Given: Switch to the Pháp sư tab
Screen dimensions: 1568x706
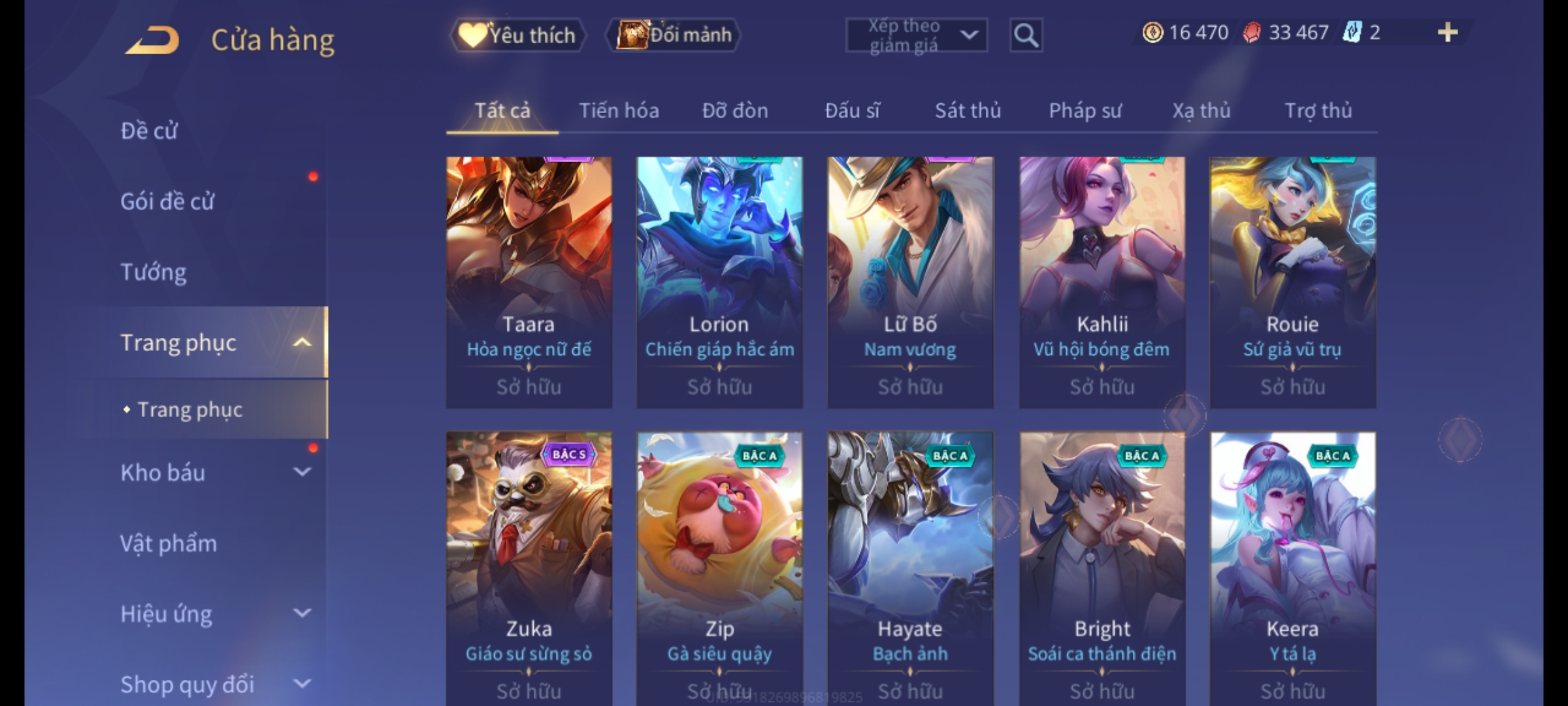Looking at the screenshot, I should tap(1085, 110).
